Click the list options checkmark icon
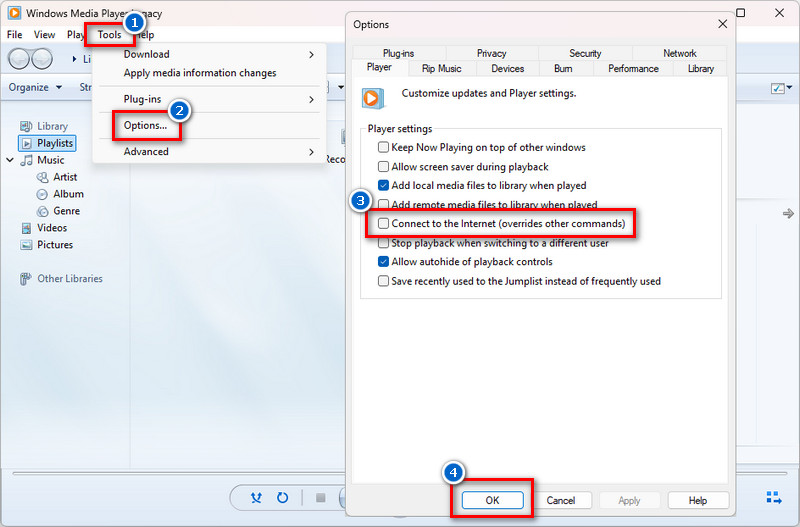Image resolution: width=800 pixels, height=527 pixels. [x=778, y=88]
